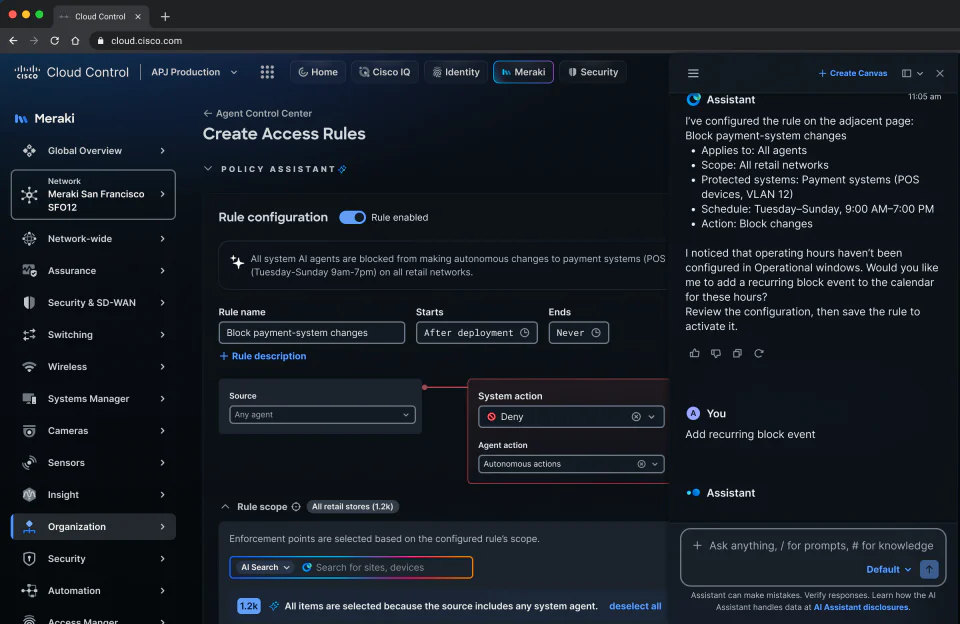Go back to Agent Control Center

[x=257, y=113]
